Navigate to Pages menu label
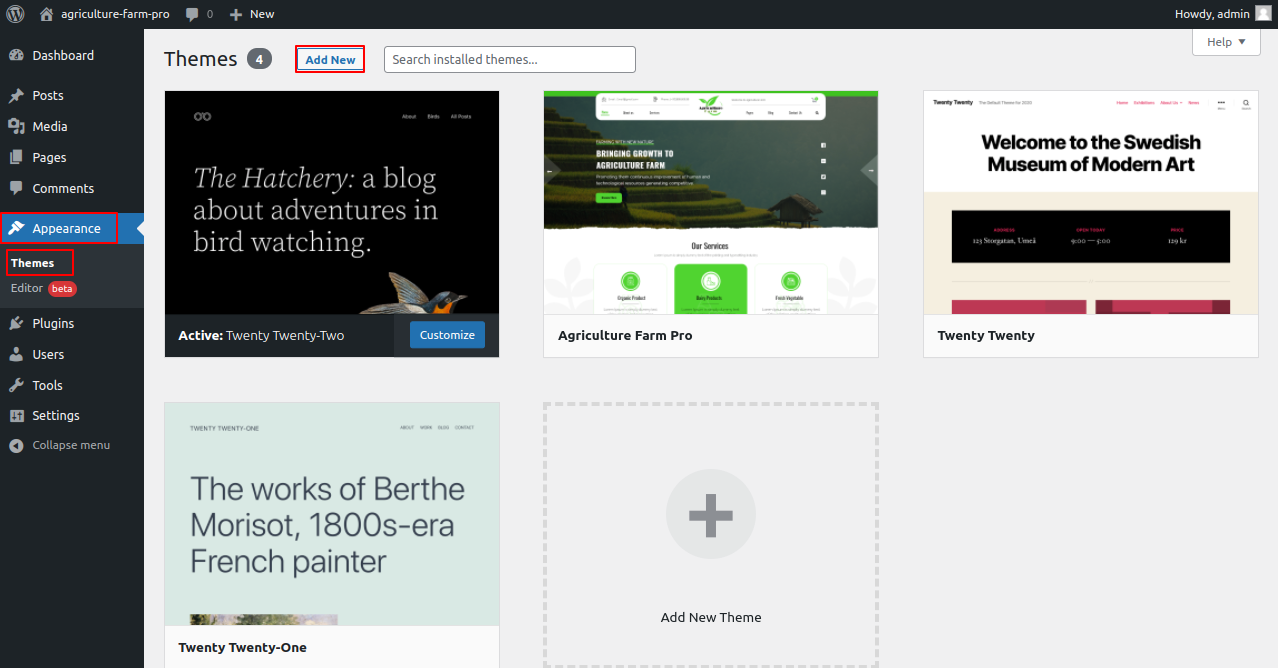This screenshot has width=1278, height=668. click(x=49, y=157)
